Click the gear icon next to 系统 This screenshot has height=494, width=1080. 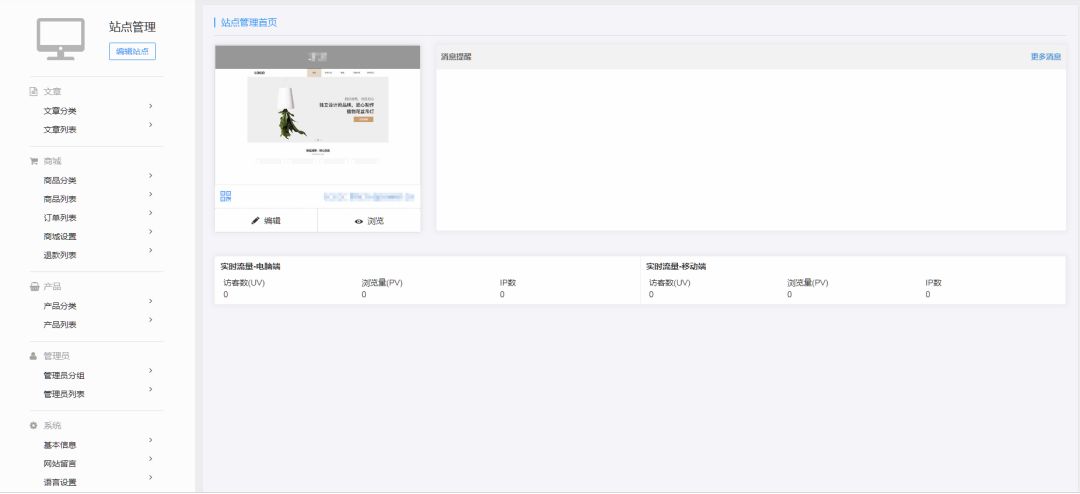click(x=33, y=426)
